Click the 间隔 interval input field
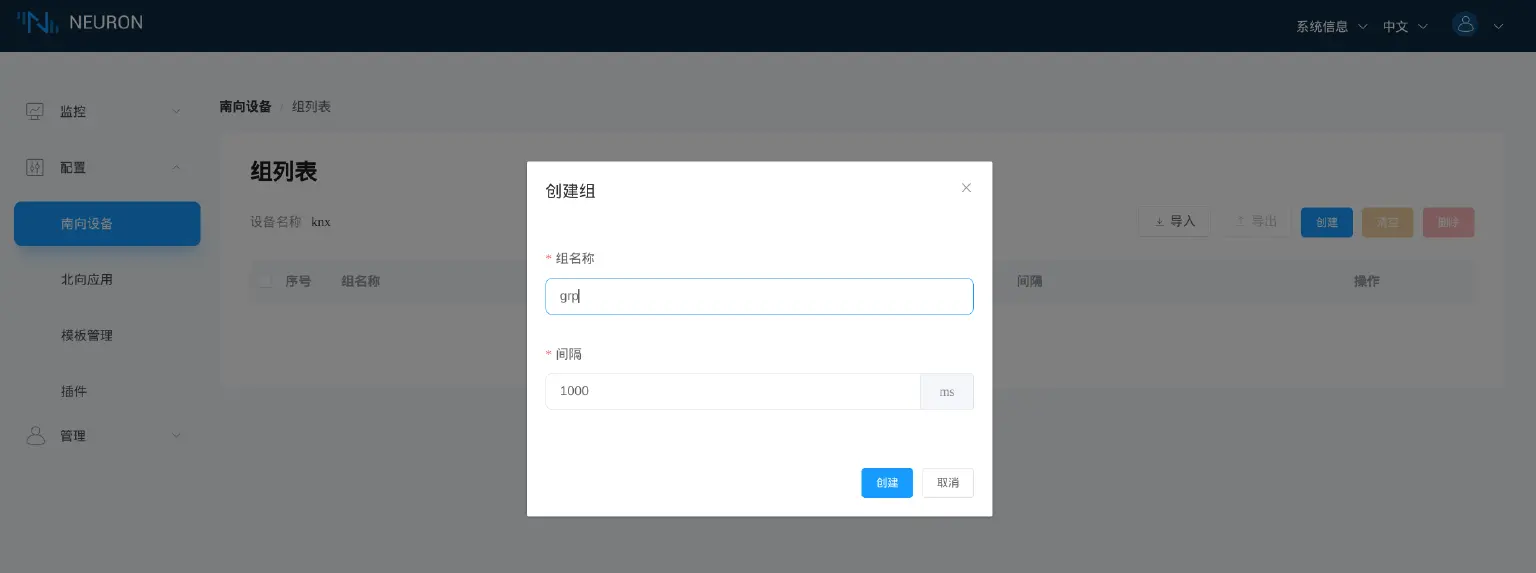The image size is (1536, 573). pos(732,391)
